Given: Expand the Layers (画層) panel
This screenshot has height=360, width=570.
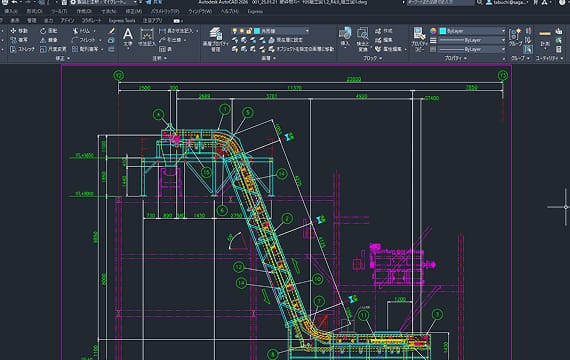Looking at the screenshot, I should 269,58.
